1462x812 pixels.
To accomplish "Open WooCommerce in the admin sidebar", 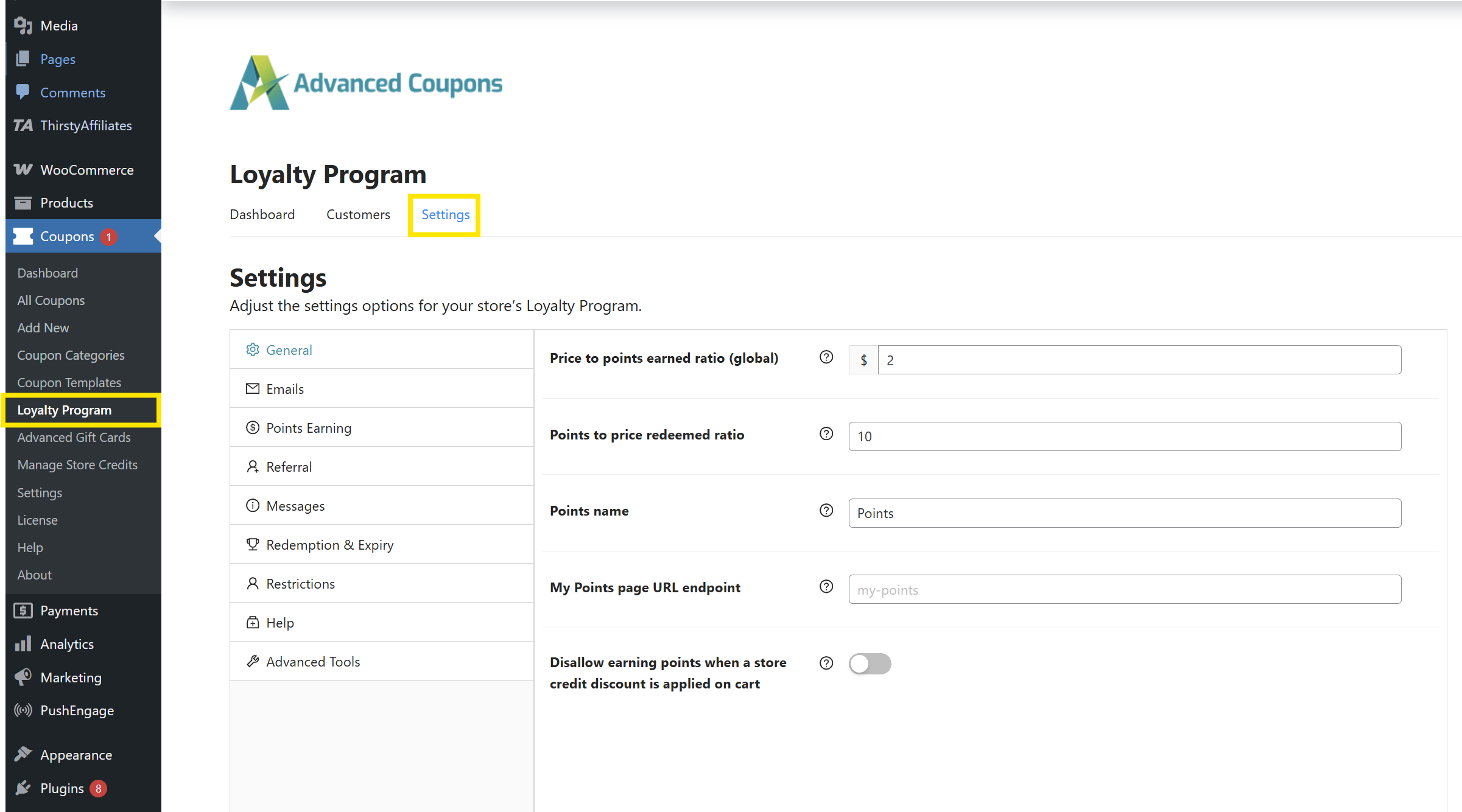I will tap(86, 170).
